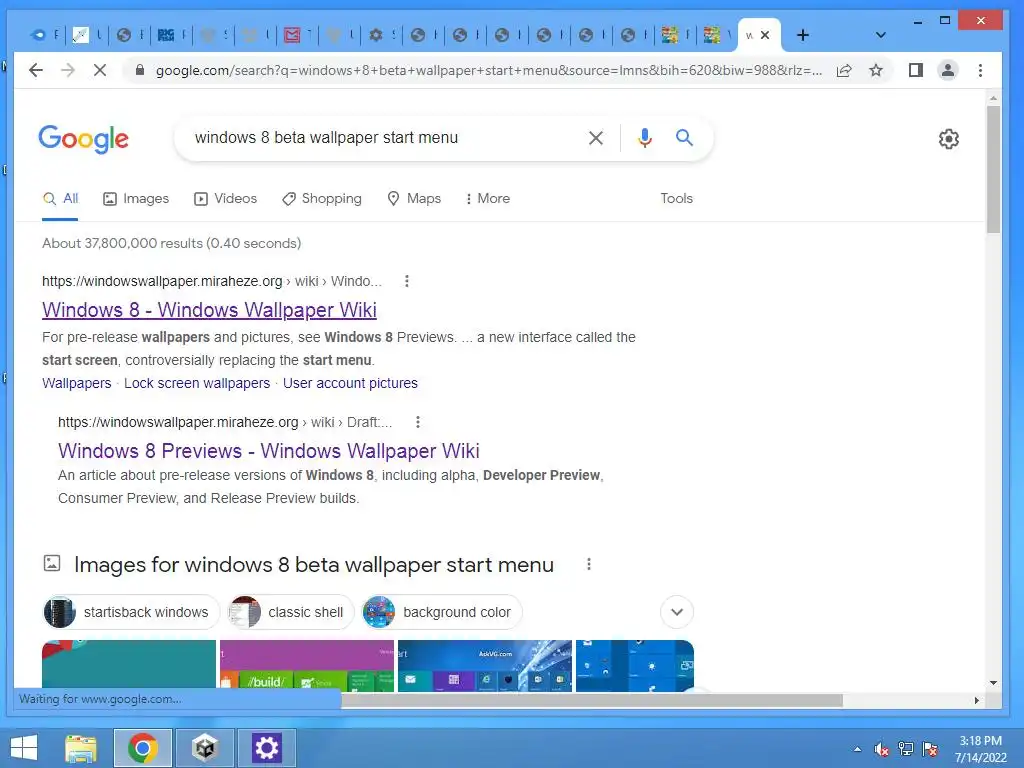Open the teal start screen thumbnail
Viewport: 1024px width, 768px height.
click(129, 665)
